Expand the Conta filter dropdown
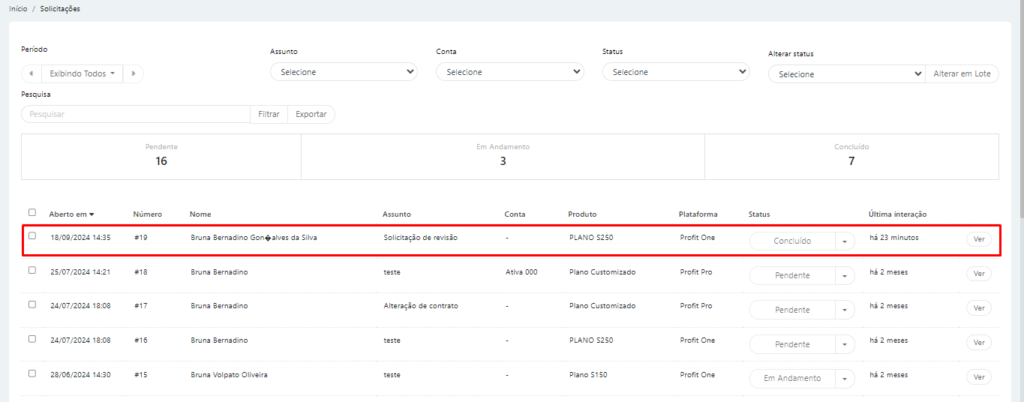Screen dimensions: 1024x402 509,72
